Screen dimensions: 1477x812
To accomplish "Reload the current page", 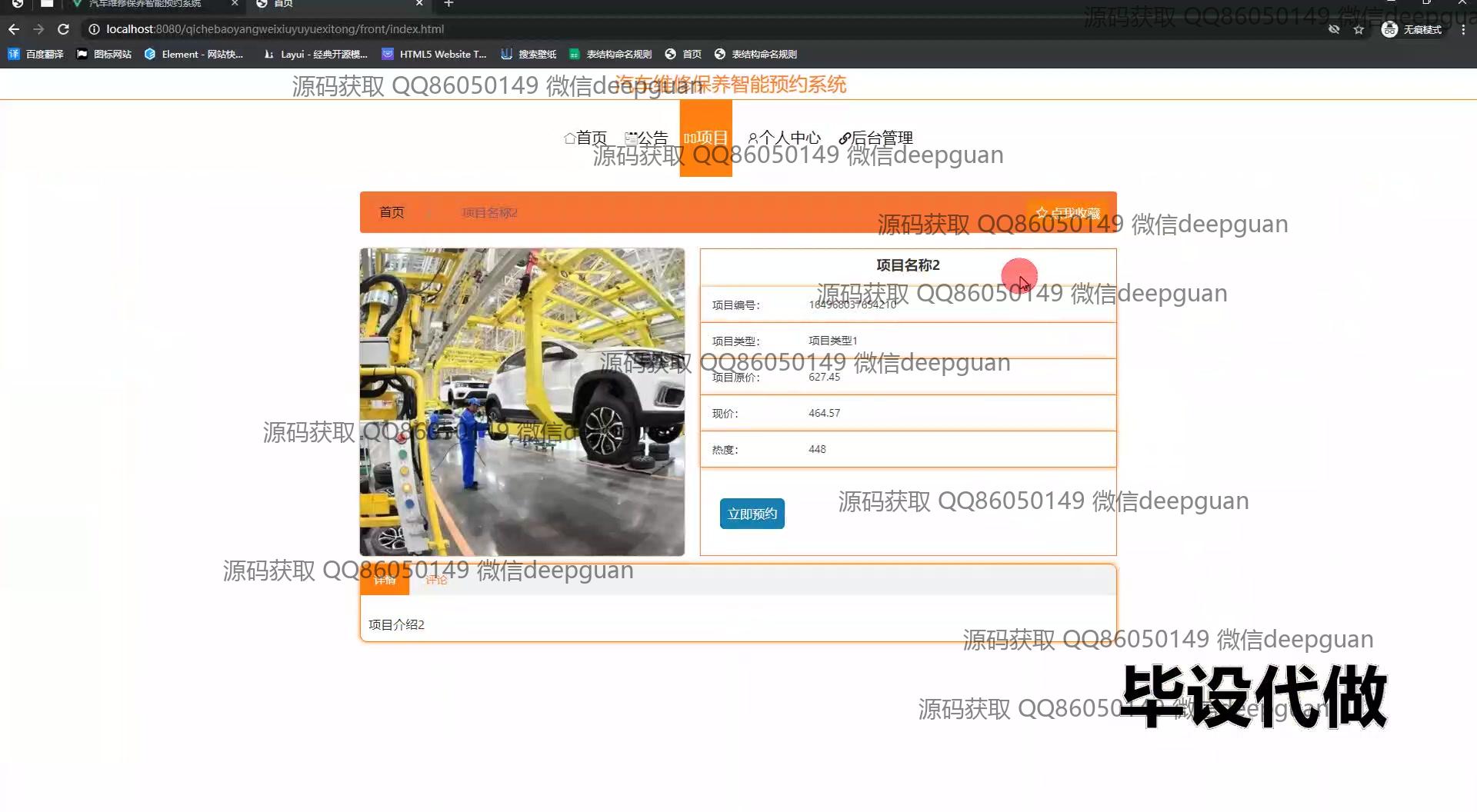I will [x=64, y=29].
